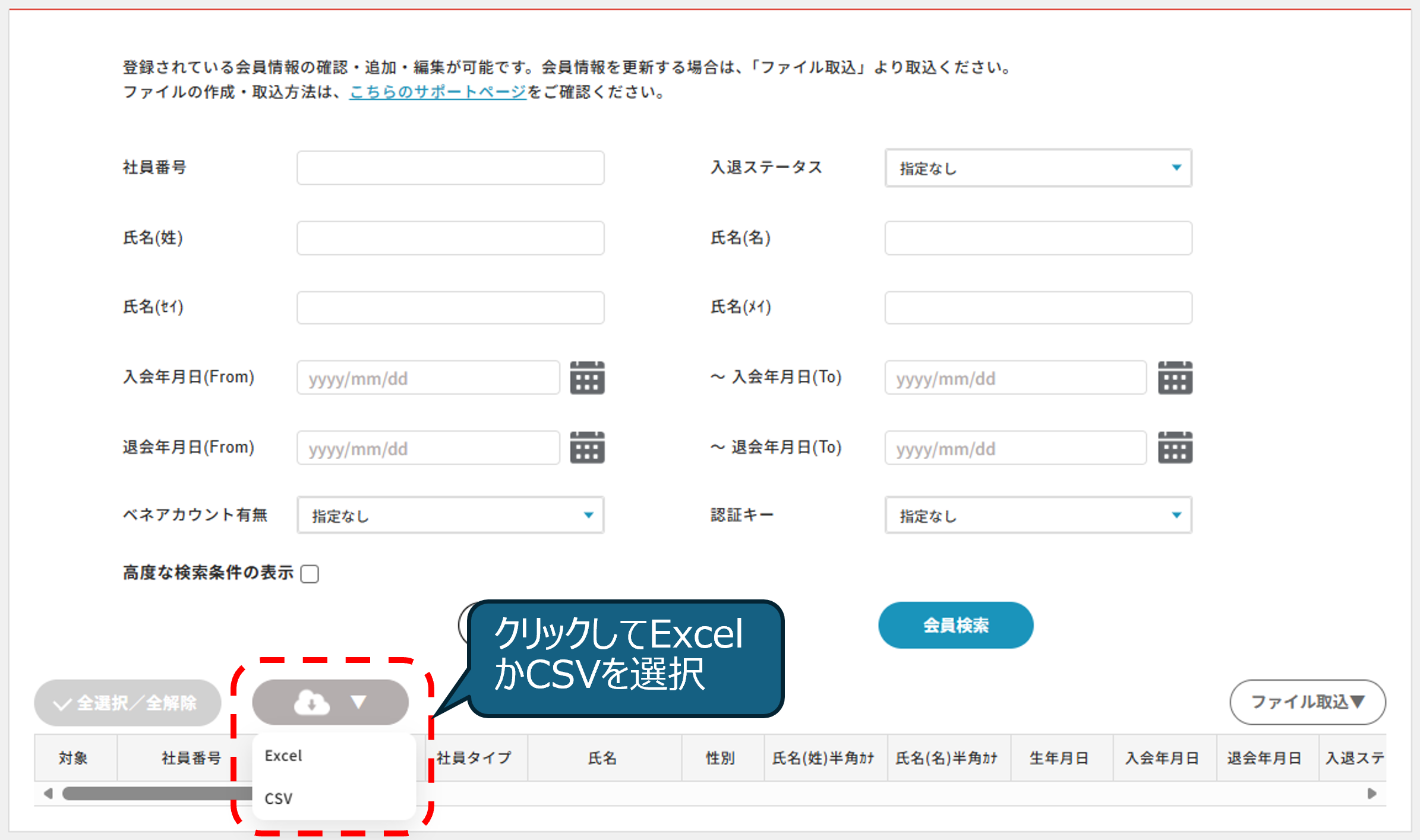Image resolution: width=1420 pixels, height=840 pixels.
Task: Open こちらのサポートページ link
Action: [437, 92]
